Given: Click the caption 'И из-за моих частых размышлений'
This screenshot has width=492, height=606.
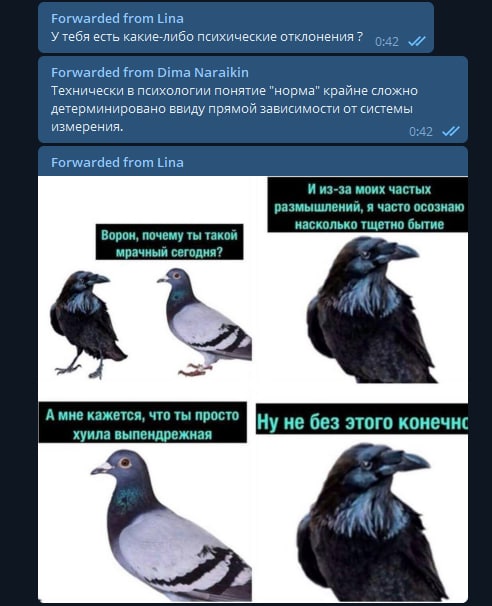Looking at the screenshot, I should [x=368, y=206].
